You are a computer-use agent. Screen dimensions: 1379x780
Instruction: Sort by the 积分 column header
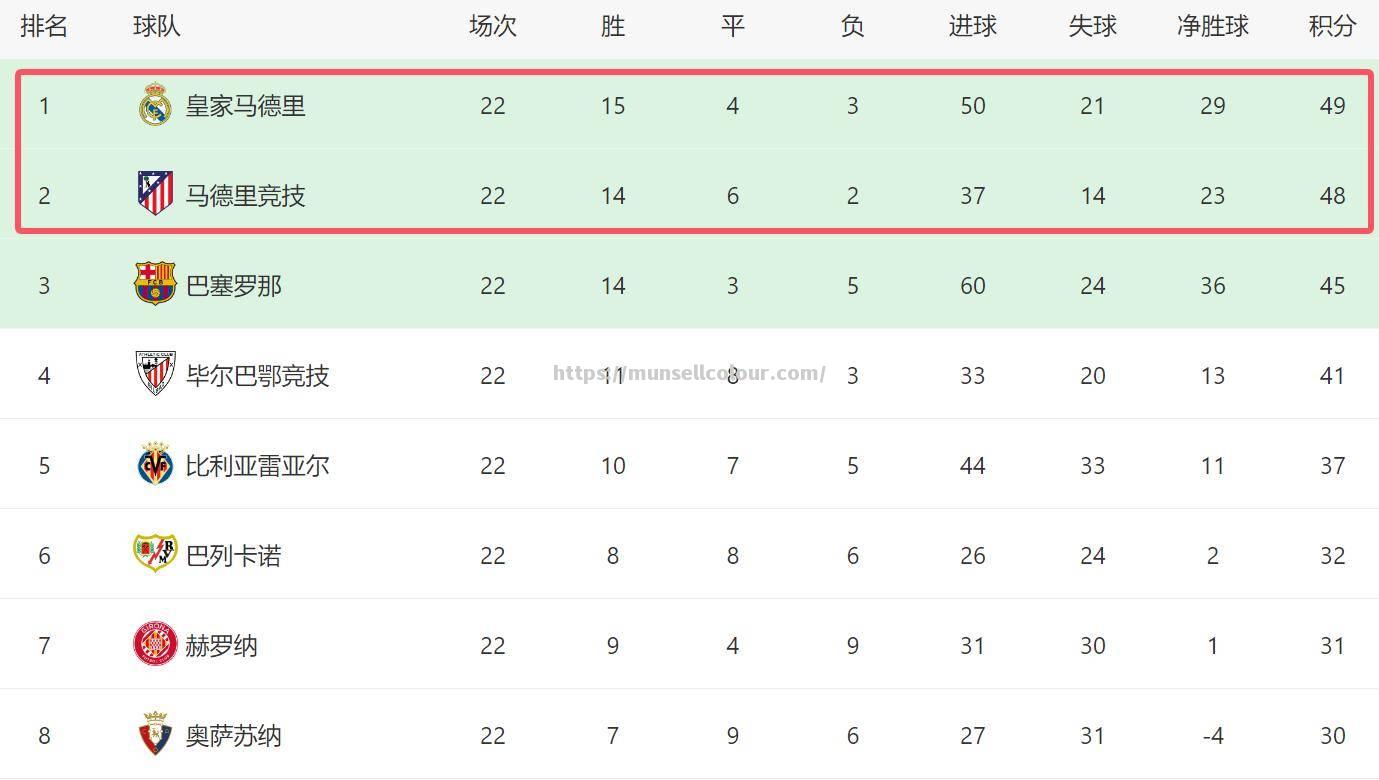pyautogui.click(x=1332, y=26)
